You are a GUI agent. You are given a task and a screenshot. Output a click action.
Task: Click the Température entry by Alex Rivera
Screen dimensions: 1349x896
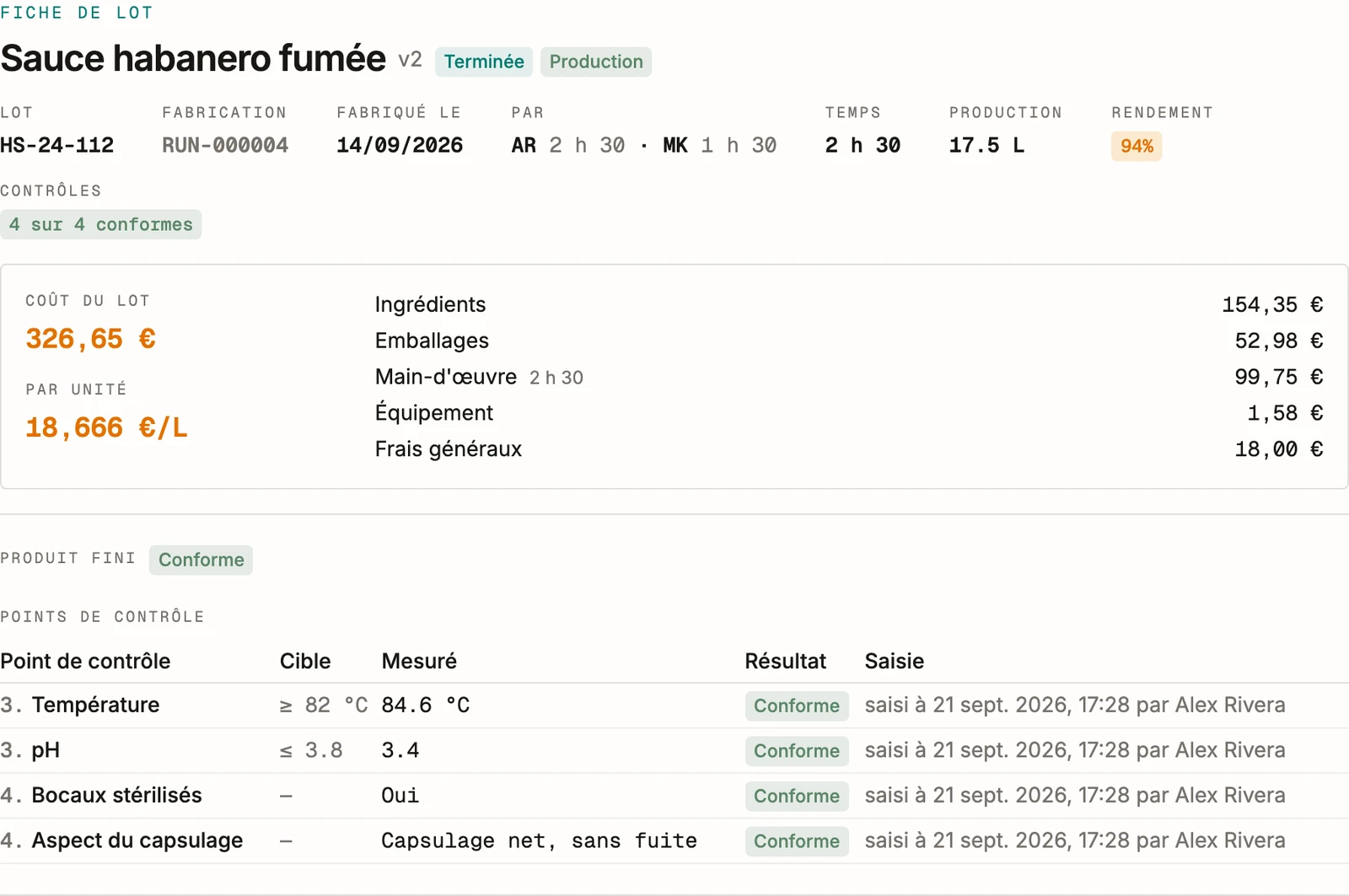[x=1075, y=705]
